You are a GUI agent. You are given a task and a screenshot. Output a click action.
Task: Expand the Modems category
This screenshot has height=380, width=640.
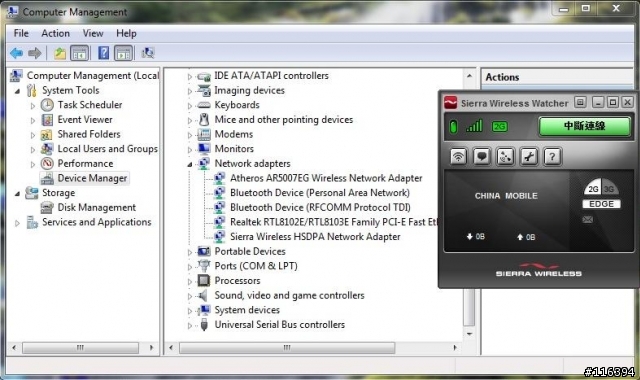pyautogui.click(x=189, y=136)
